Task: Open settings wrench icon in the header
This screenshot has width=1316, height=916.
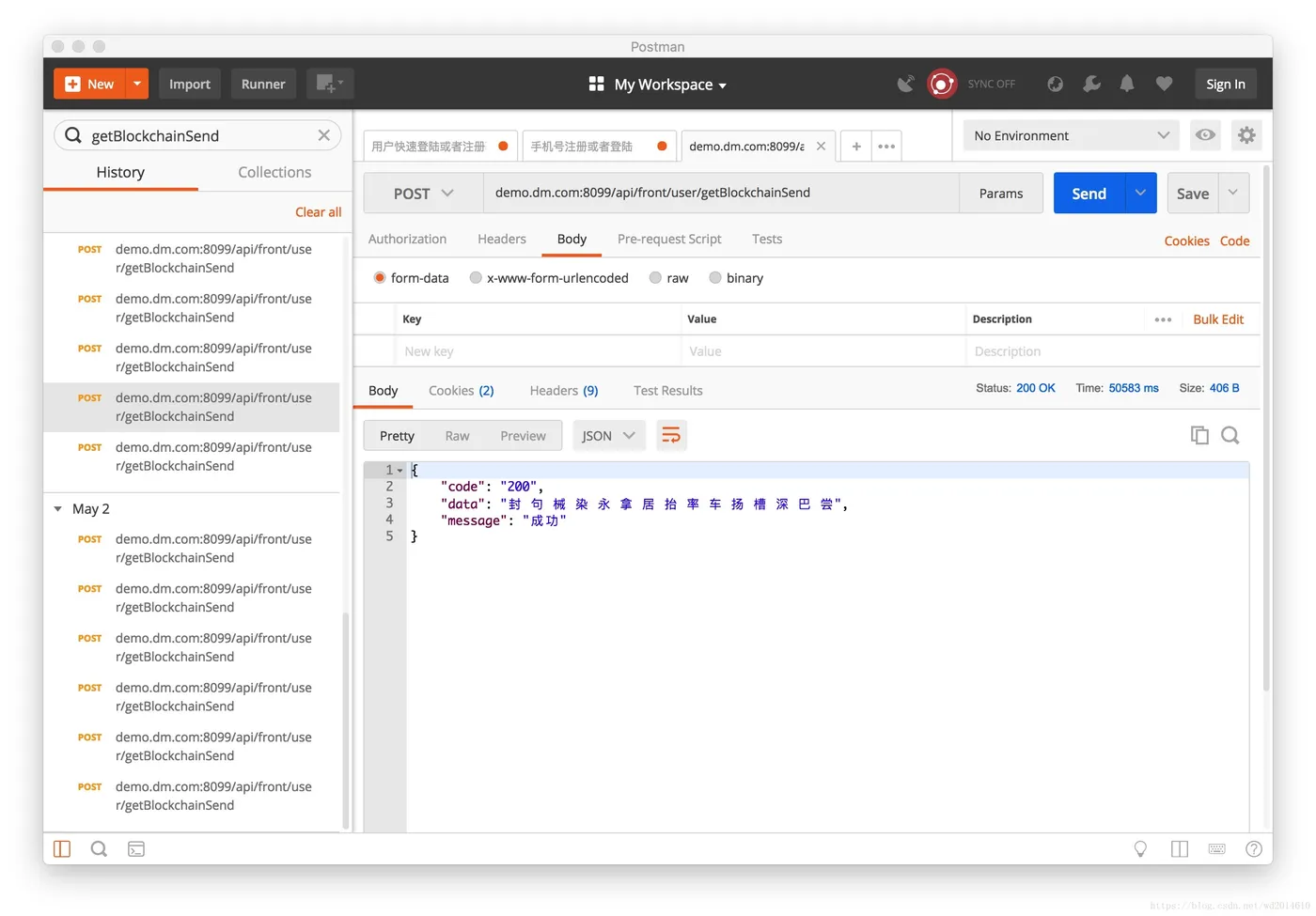Action: point(1091,84)
